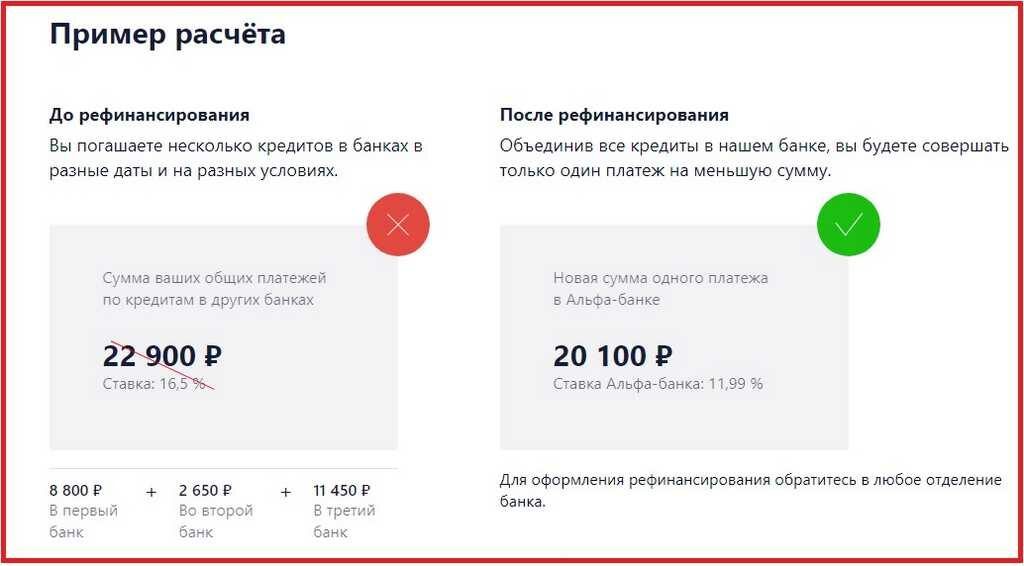Screen dimensions: 1024x566
Task: Click the 'Пример расчёта' heading
Action: click(x=167, y=34)
